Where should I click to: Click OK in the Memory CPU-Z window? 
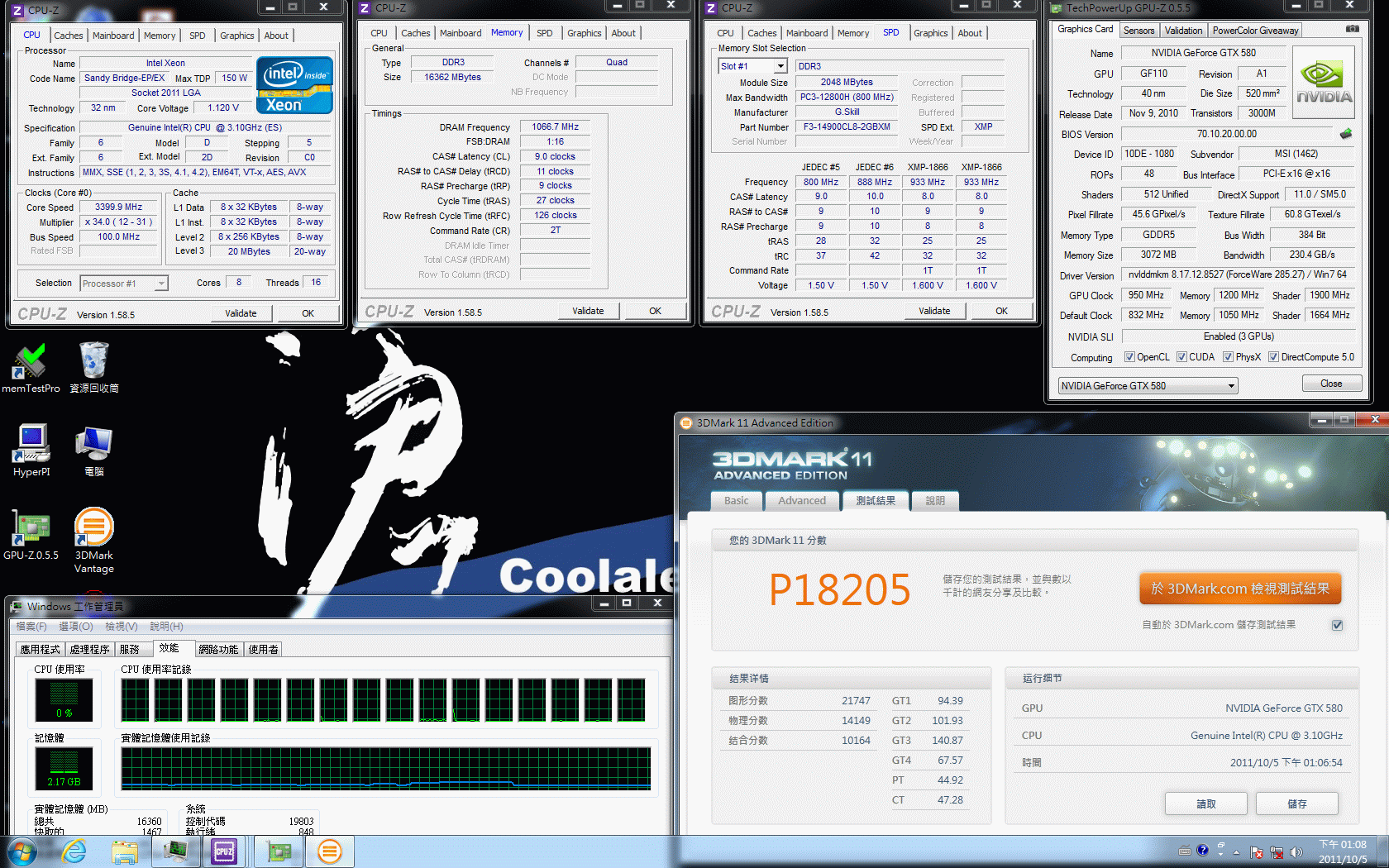pyautogui.click(x=656, y=311)
